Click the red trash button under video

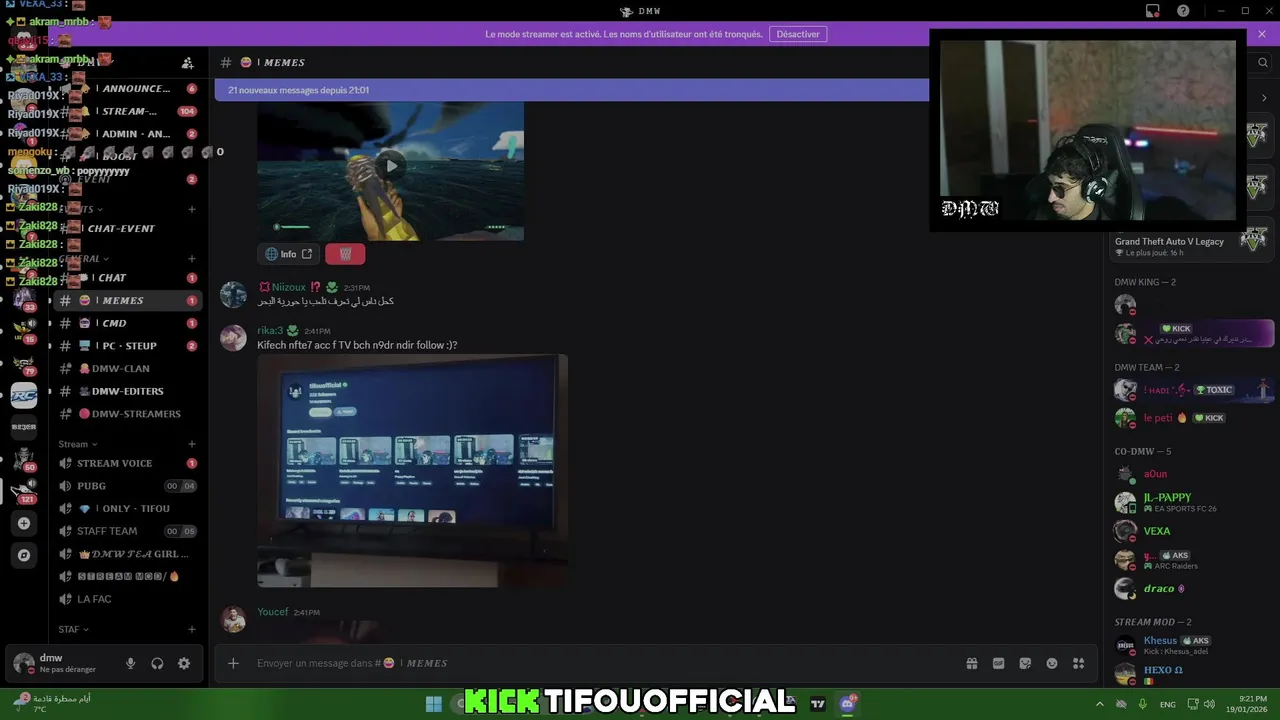point(345,254)
